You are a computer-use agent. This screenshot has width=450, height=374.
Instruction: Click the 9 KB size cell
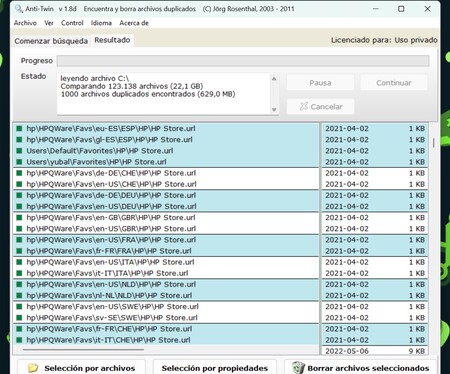tap(417, 351)
